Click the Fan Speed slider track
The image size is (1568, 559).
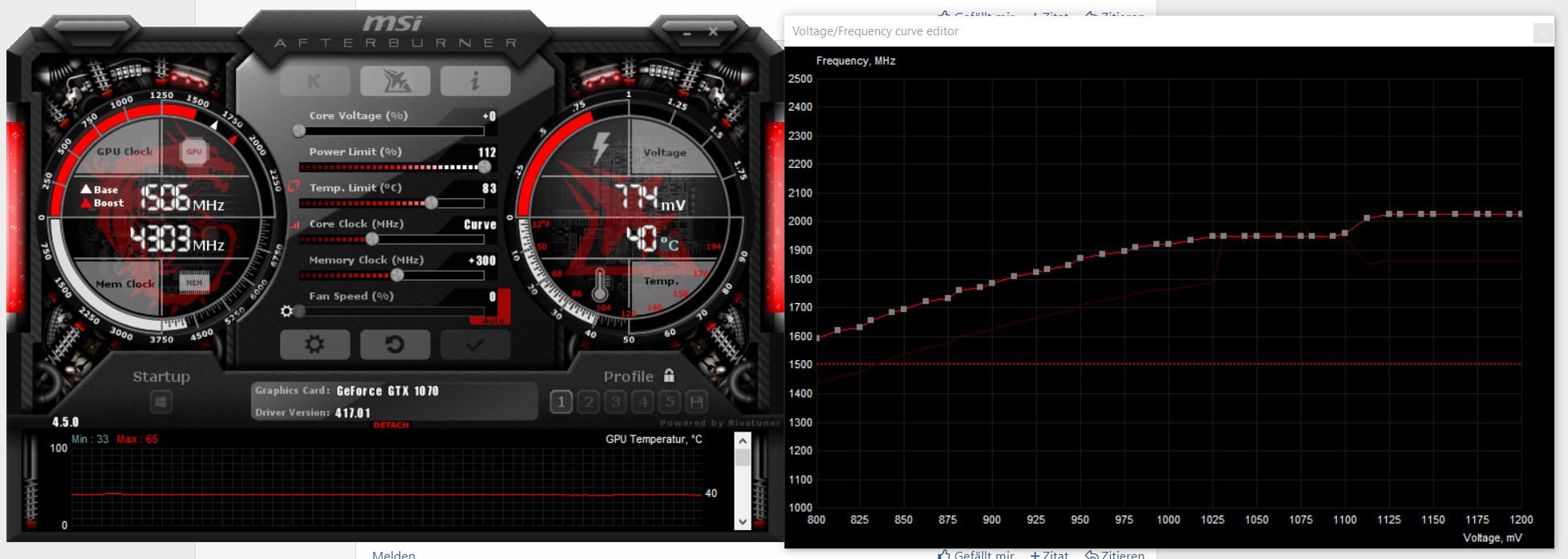click(x=391, y=311)
